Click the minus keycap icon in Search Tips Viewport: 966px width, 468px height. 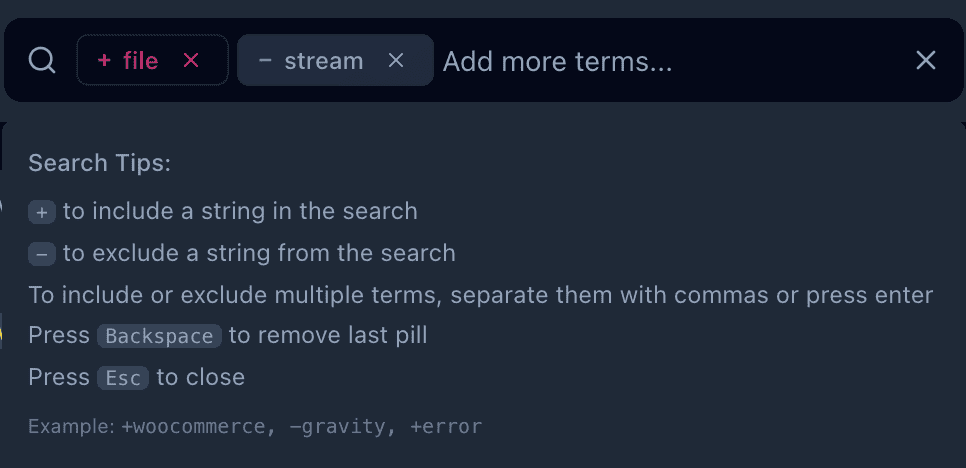[x=42, y=254]
